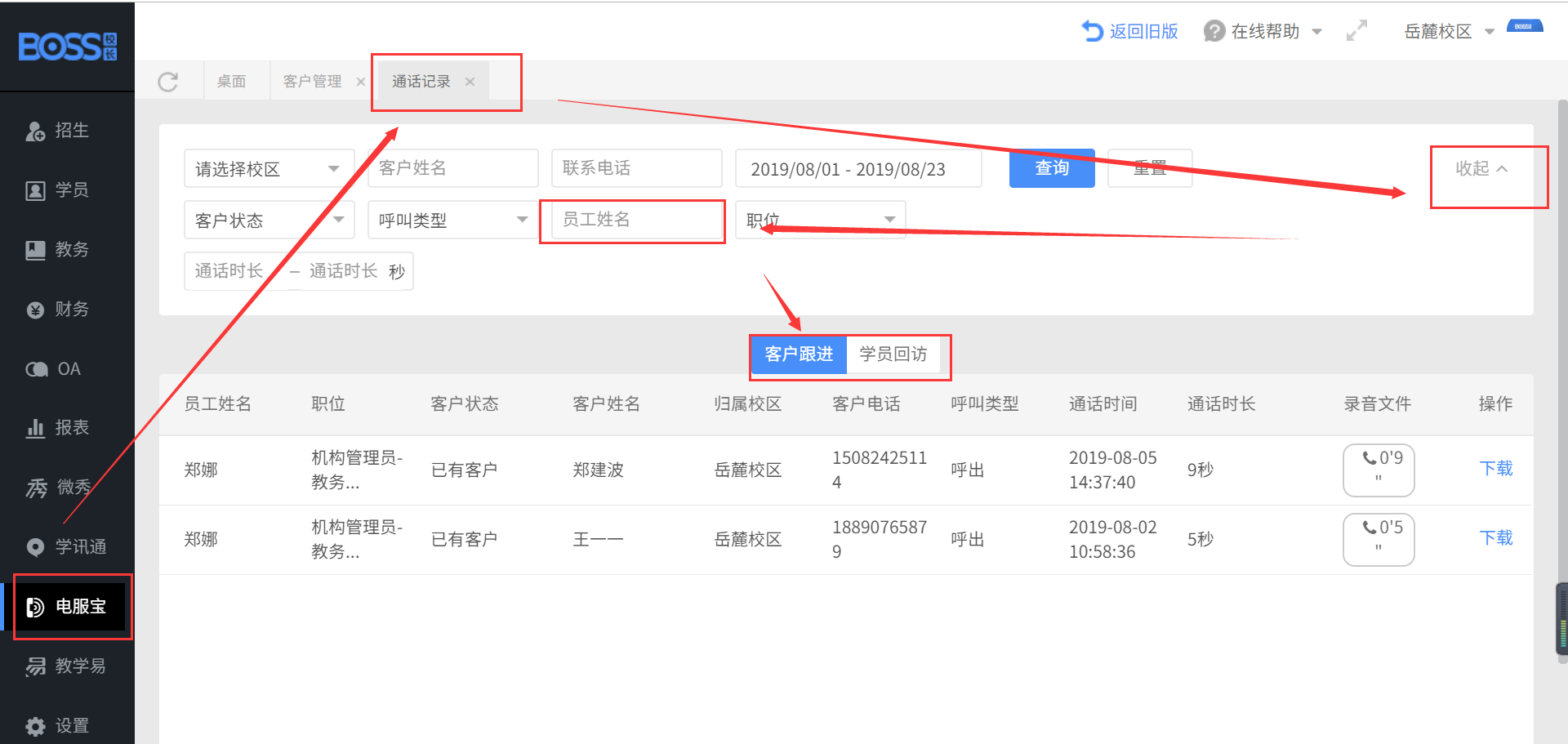Screen dimensions: 1568x744
Task: Close the 客户管理 tab
Action: click(360, 82)
